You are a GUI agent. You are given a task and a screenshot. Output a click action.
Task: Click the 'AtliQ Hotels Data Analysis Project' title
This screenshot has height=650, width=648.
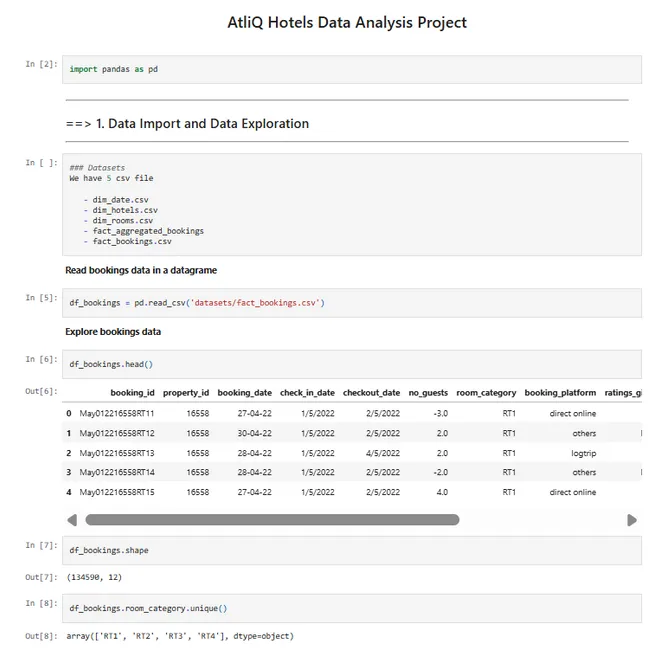(x=347, y=22)
